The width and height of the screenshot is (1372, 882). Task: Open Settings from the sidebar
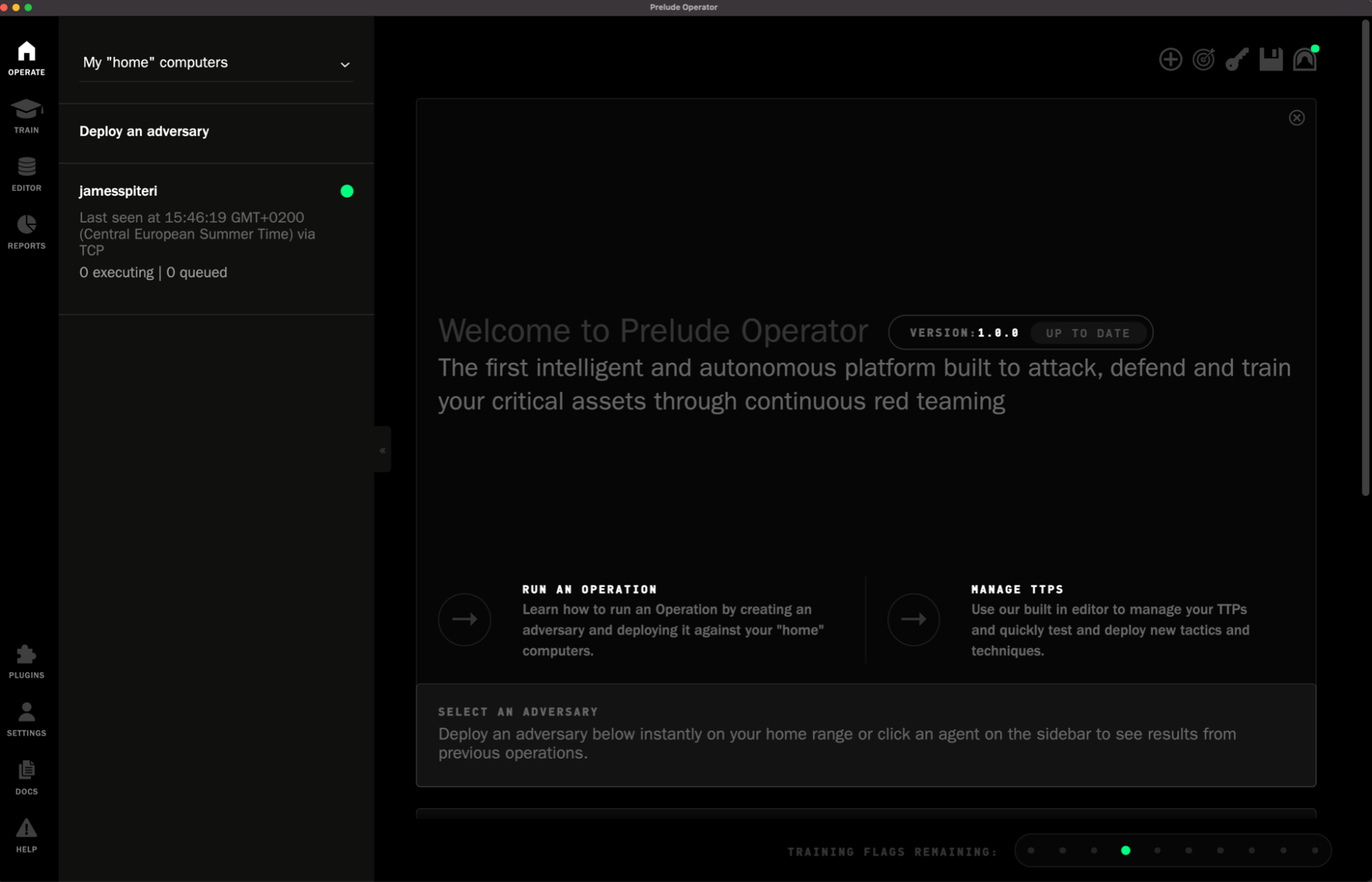click(27, 719)
